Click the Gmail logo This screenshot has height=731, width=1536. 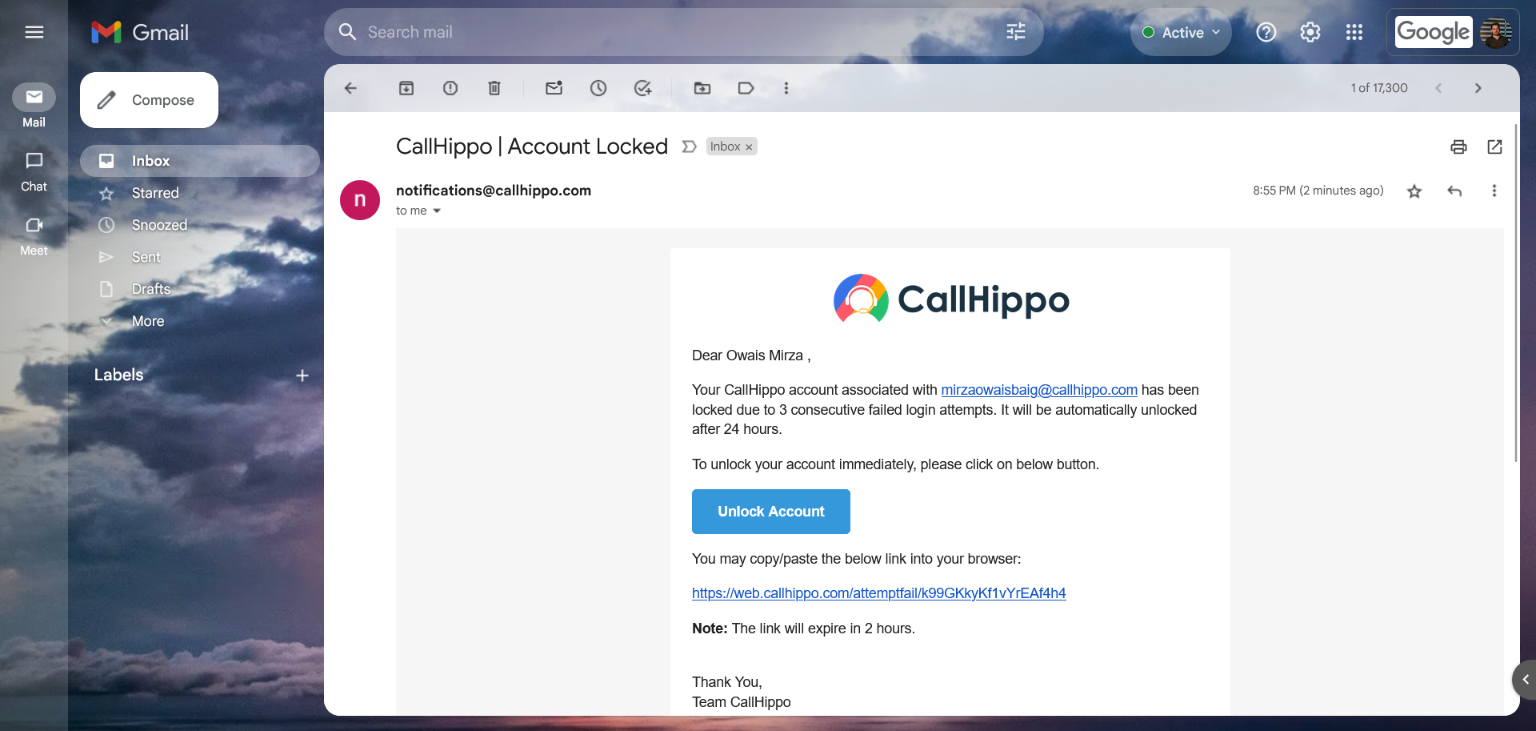coord(140,32)
